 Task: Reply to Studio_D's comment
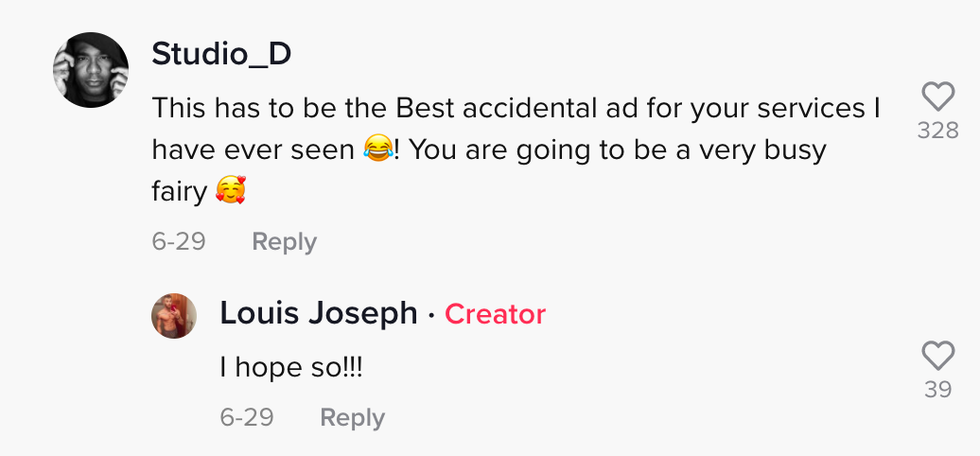(x=284, y=242)
